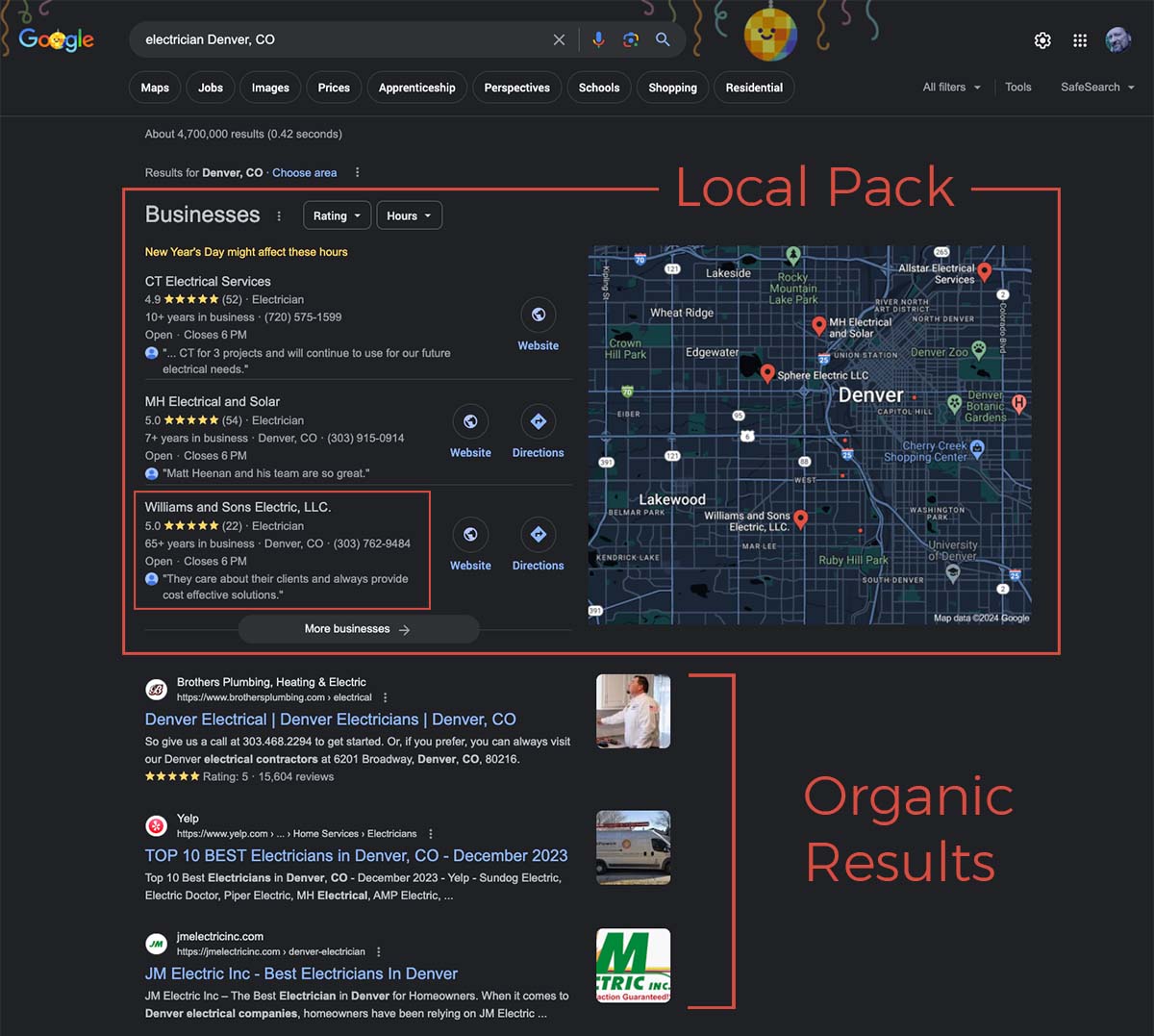Switch to the Images results tab
The width and height of the screenshot is (1154, 1036).
click(269, 88)
